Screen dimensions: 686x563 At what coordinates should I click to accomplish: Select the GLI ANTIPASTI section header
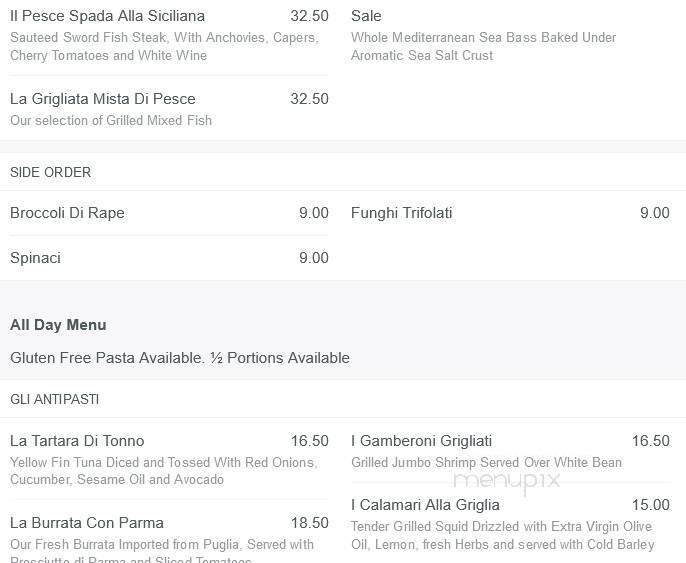(54, 399)
